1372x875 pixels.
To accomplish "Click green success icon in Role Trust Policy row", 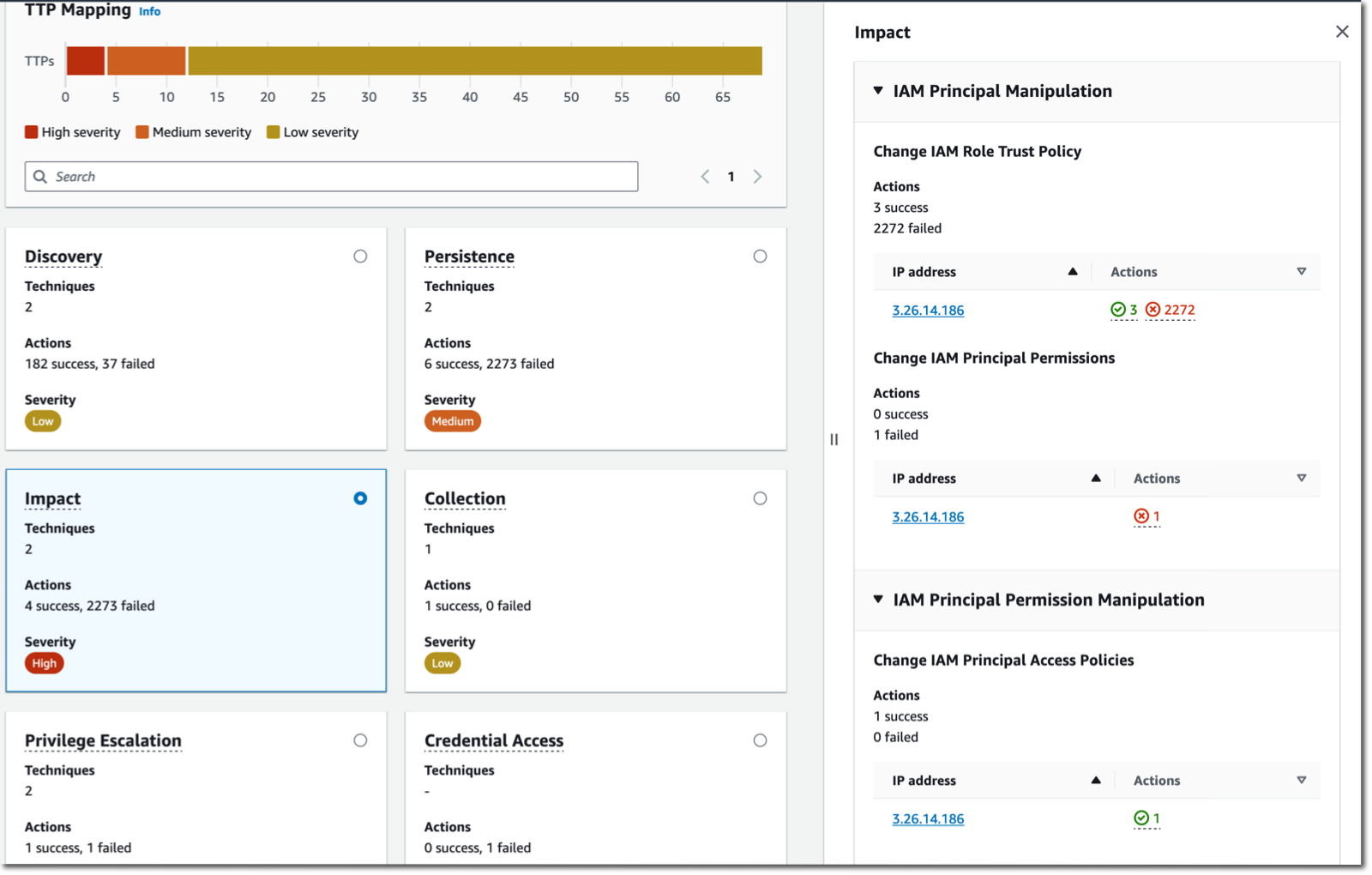I will 1118,310.
